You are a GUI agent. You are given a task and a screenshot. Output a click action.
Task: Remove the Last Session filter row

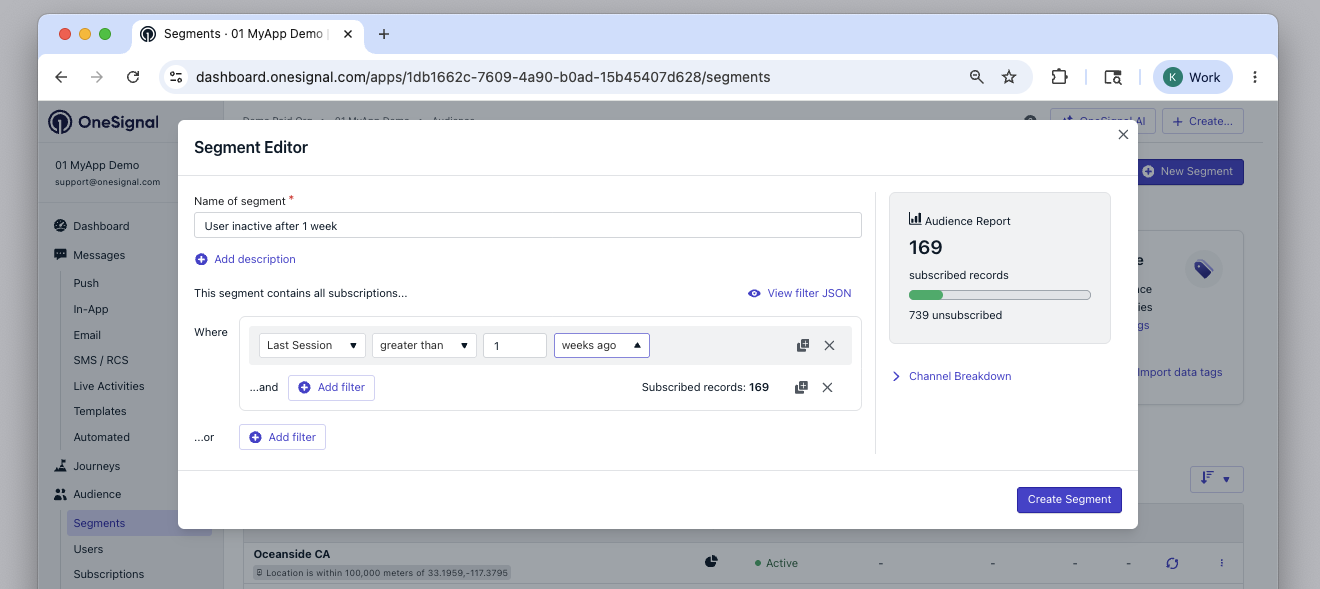pos(829,345)
